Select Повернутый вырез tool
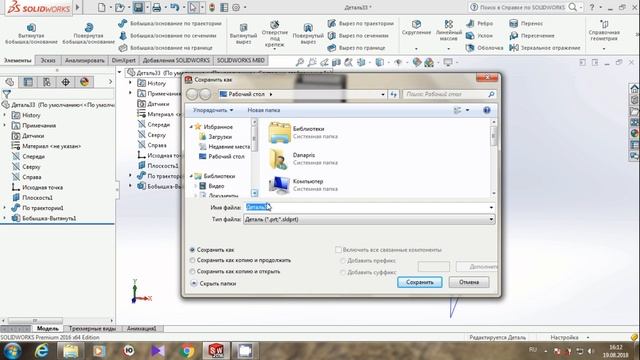640x360 pixels. (x=308, y=33)
